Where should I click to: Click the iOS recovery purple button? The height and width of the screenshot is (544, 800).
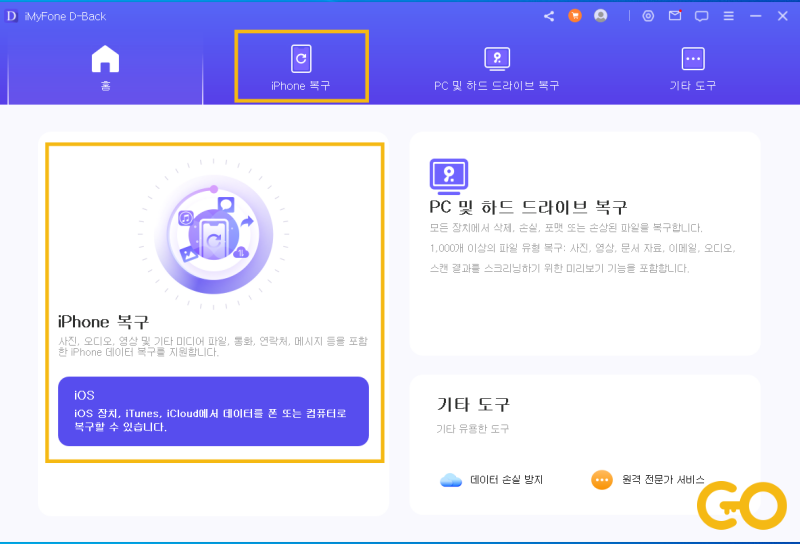(x=213, y=411)
